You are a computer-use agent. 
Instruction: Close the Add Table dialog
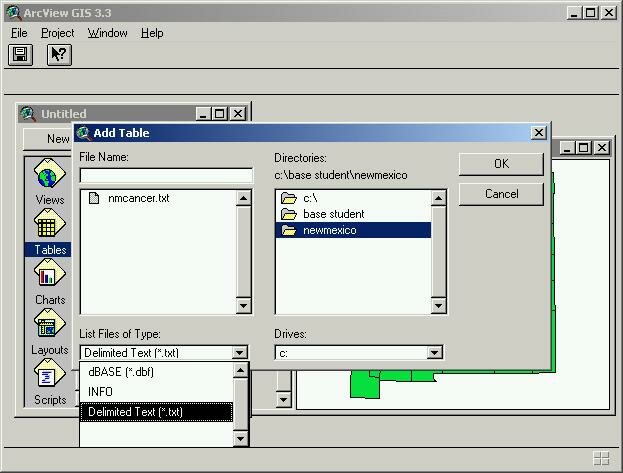tap(539, 133)
